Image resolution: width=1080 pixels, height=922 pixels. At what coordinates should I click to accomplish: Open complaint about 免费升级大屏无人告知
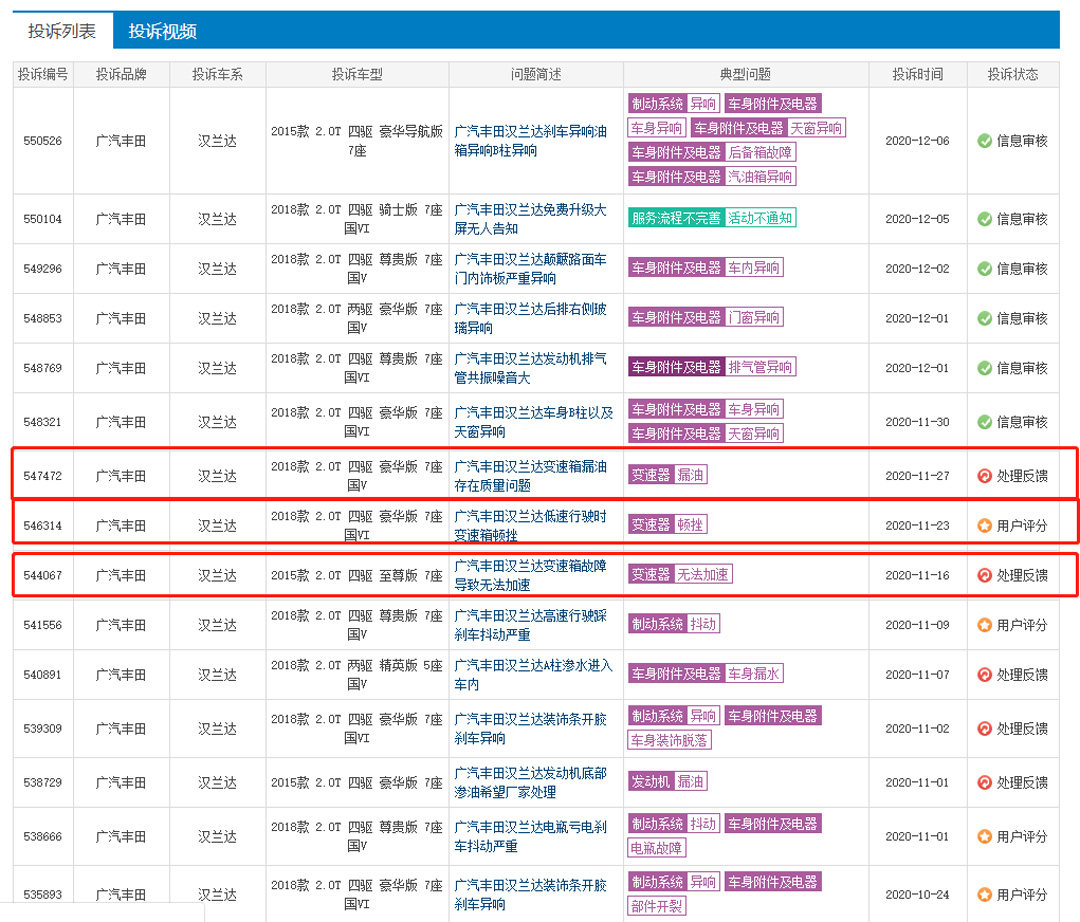pyautogui.click(x=530, y=219)
